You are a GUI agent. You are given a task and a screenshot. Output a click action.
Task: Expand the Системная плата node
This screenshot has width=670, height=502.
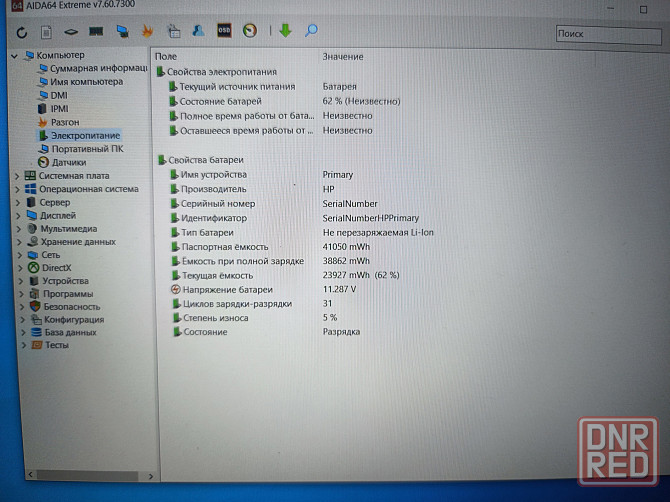click(17, 176)
